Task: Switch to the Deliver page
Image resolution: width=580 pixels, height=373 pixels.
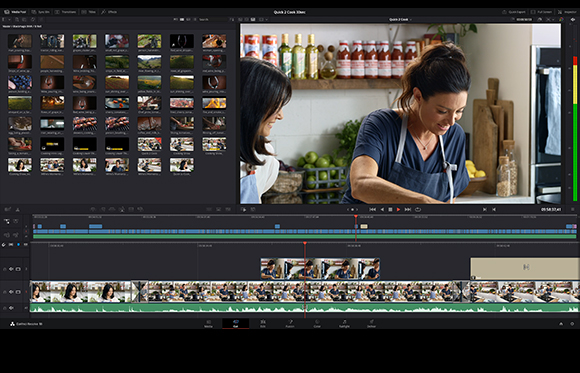Action: tap(371, 323)
